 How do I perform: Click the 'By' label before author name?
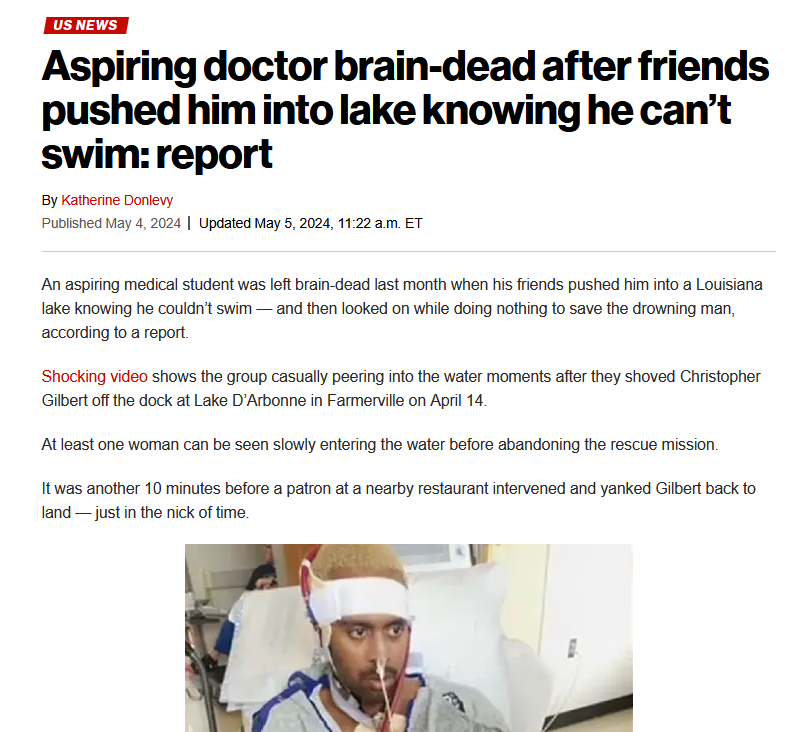(50, 201)
